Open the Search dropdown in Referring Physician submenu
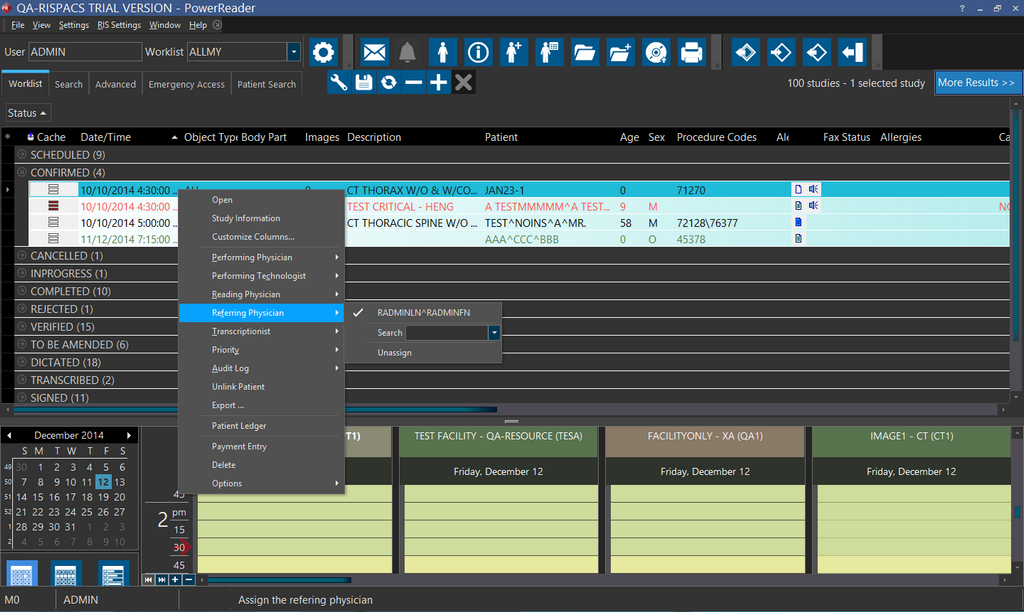This screenshot has height=612, width=1024. (494, 333)
